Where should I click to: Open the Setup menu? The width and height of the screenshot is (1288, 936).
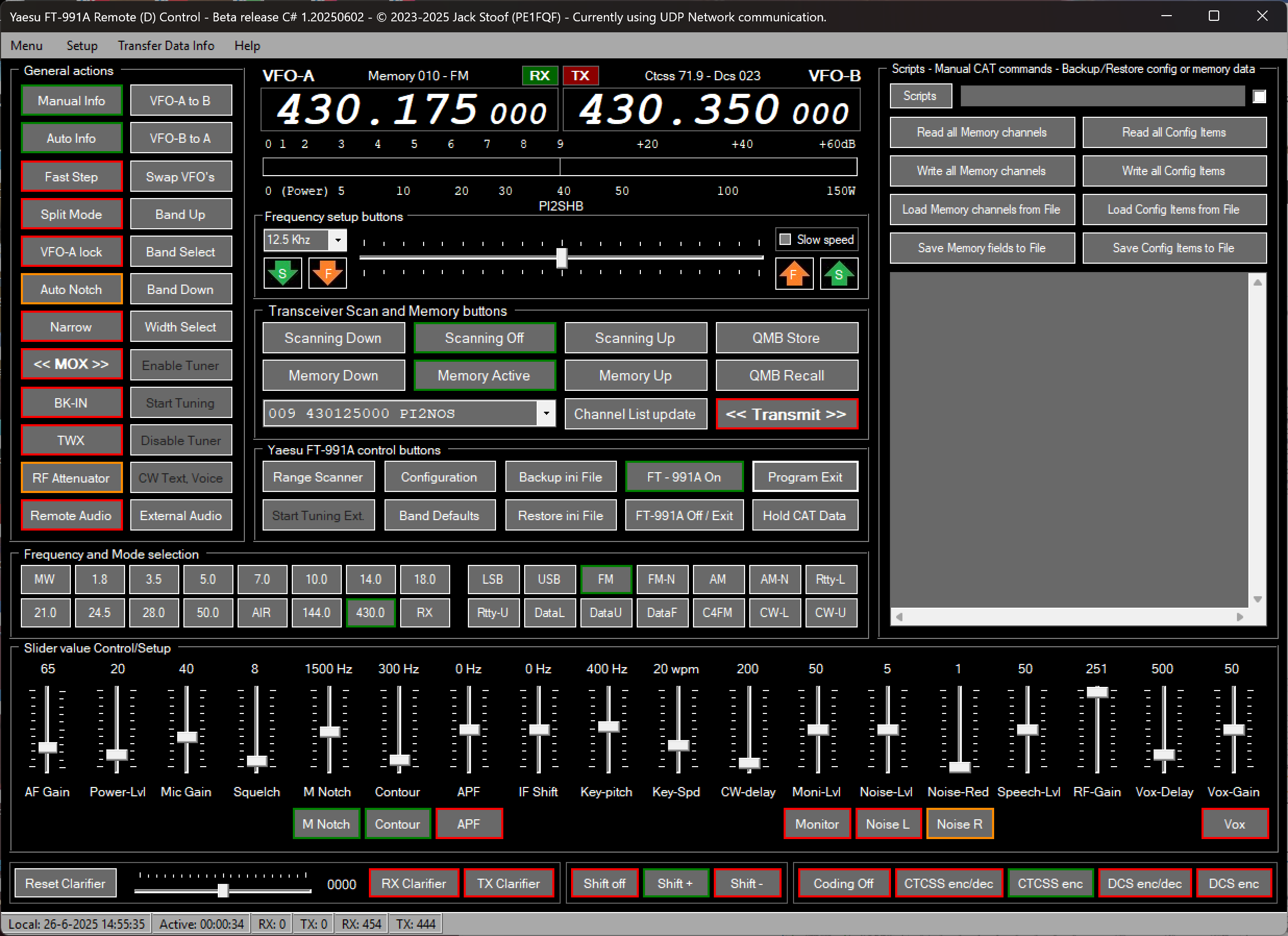click(82, 45)
